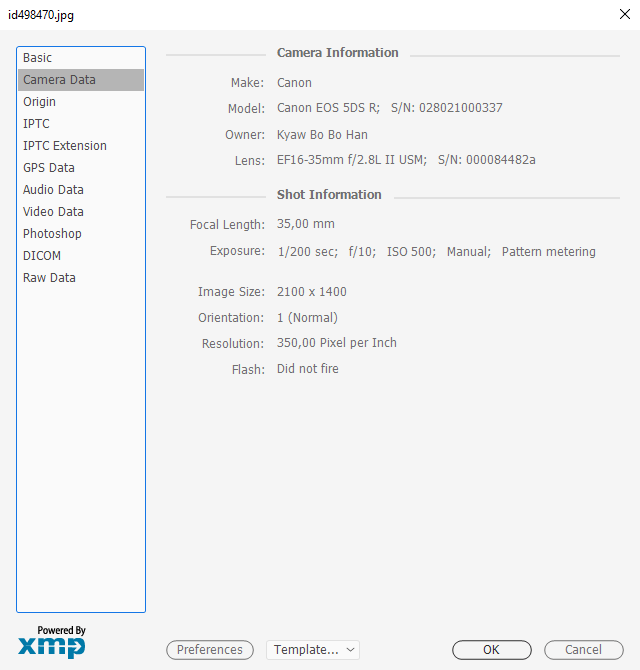
Task: Click the focal length value 35,00 mm
Action: tap(305, 224)
